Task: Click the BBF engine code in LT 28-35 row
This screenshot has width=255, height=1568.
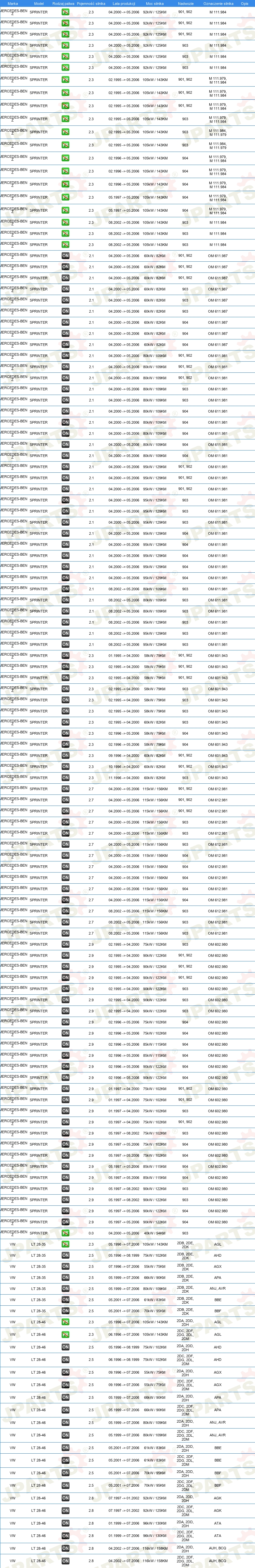Action: (x=218, y=1311)
